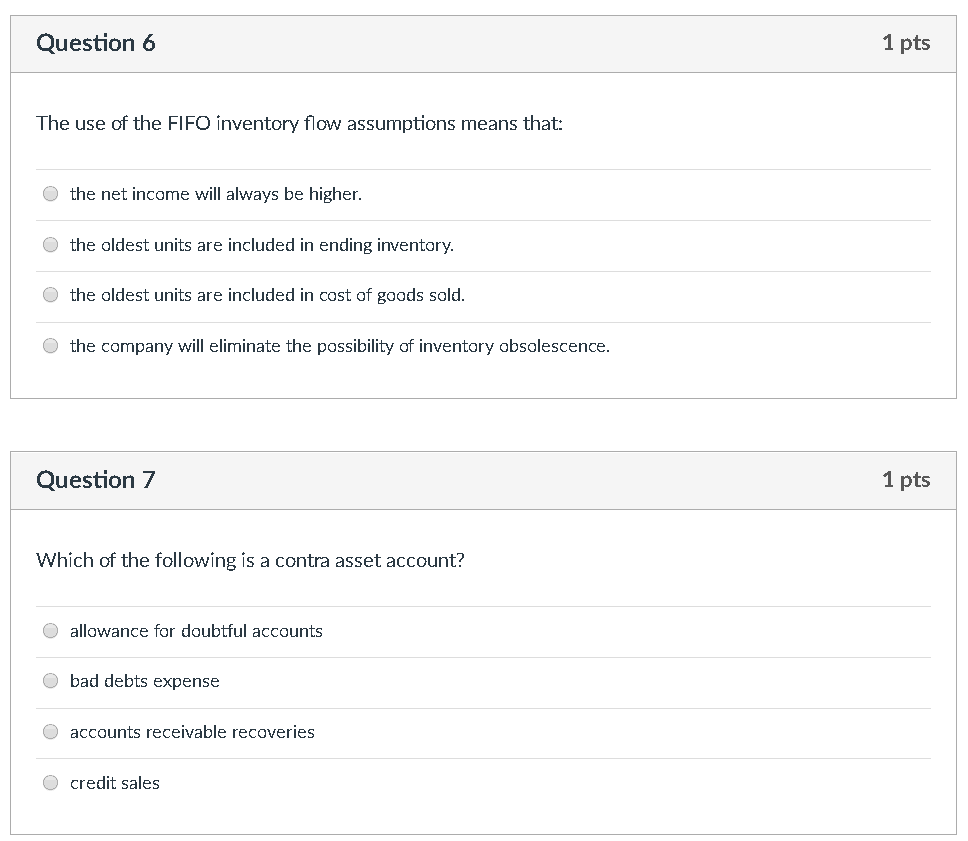Select radio button for 'the net income will always be higher'

click(50, 193)
